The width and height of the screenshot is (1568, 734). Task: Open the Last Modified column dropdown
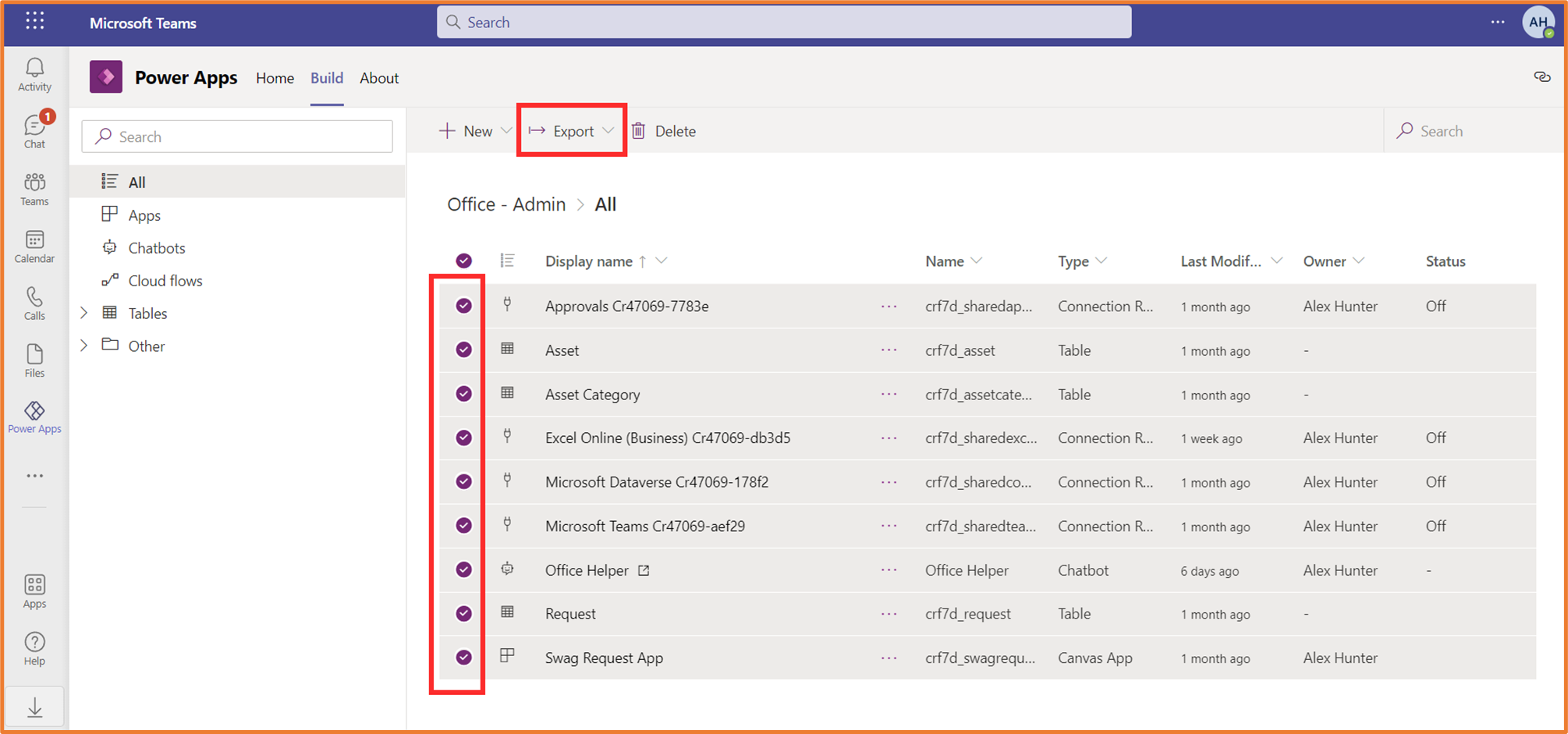[1277, 261]
